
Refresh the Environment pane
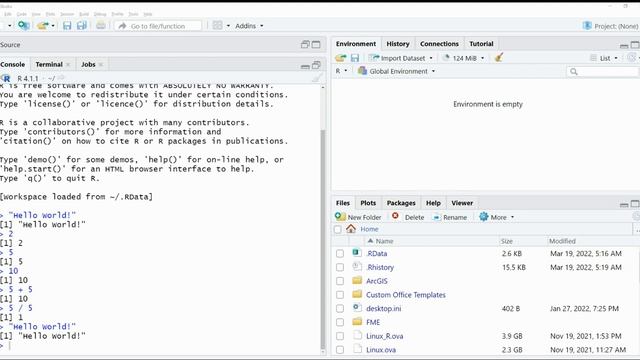click(633, 58)
